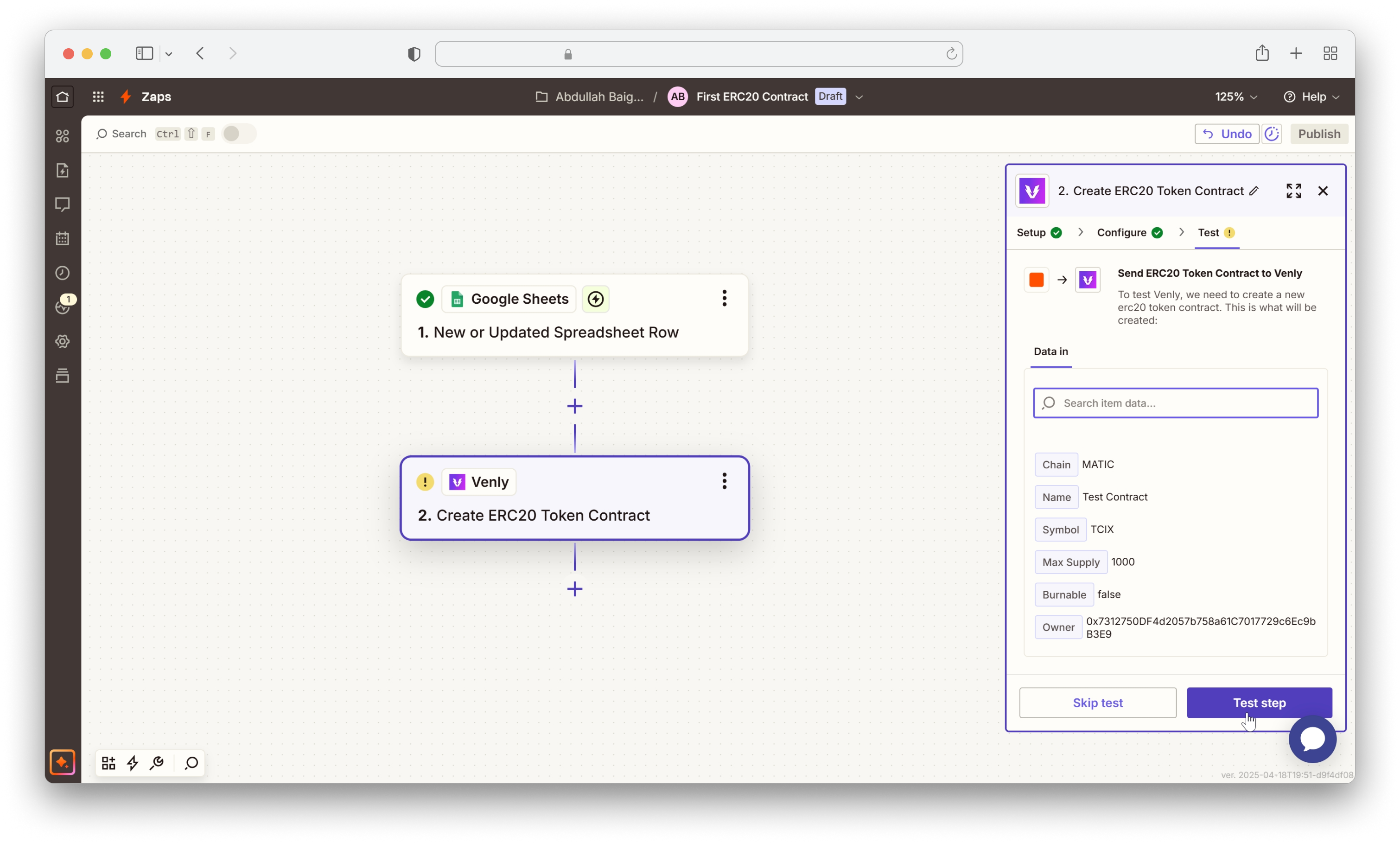The height and width of the screenshot is (843, 1400).
Task: Click the AI copilot orange icon
Action: (x=63, y=762)
